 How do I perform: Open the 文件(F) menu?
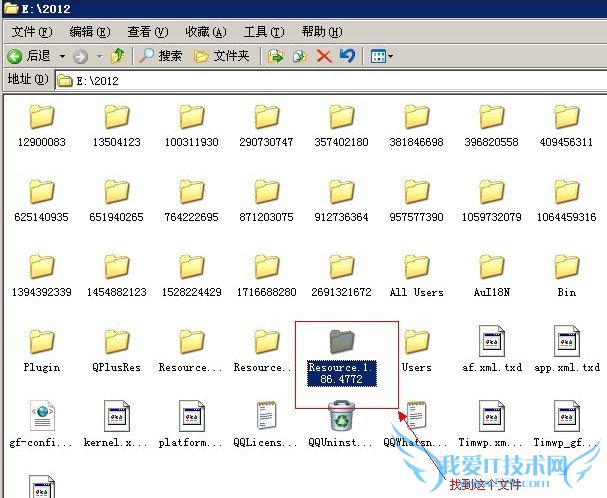32,32
